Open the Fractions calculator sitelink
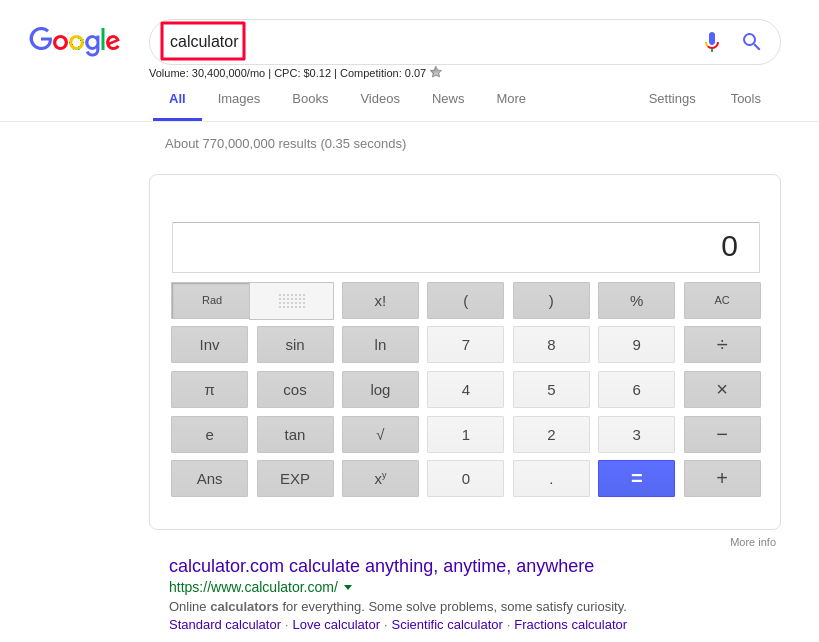 [570, 625]
